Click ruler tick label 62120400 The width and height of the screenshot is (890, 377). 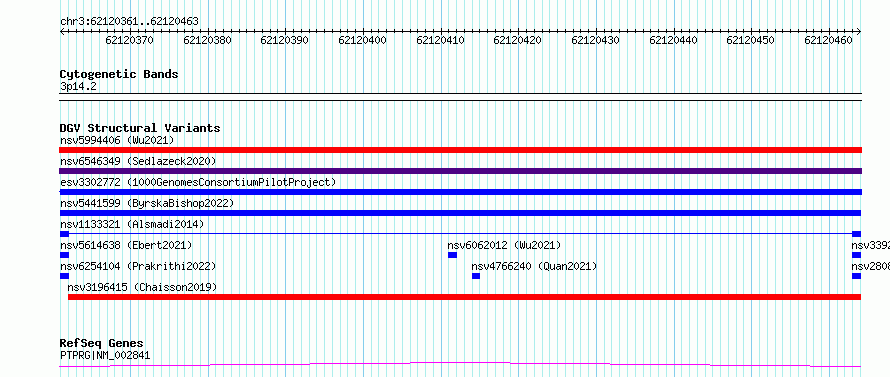(362, 40)
